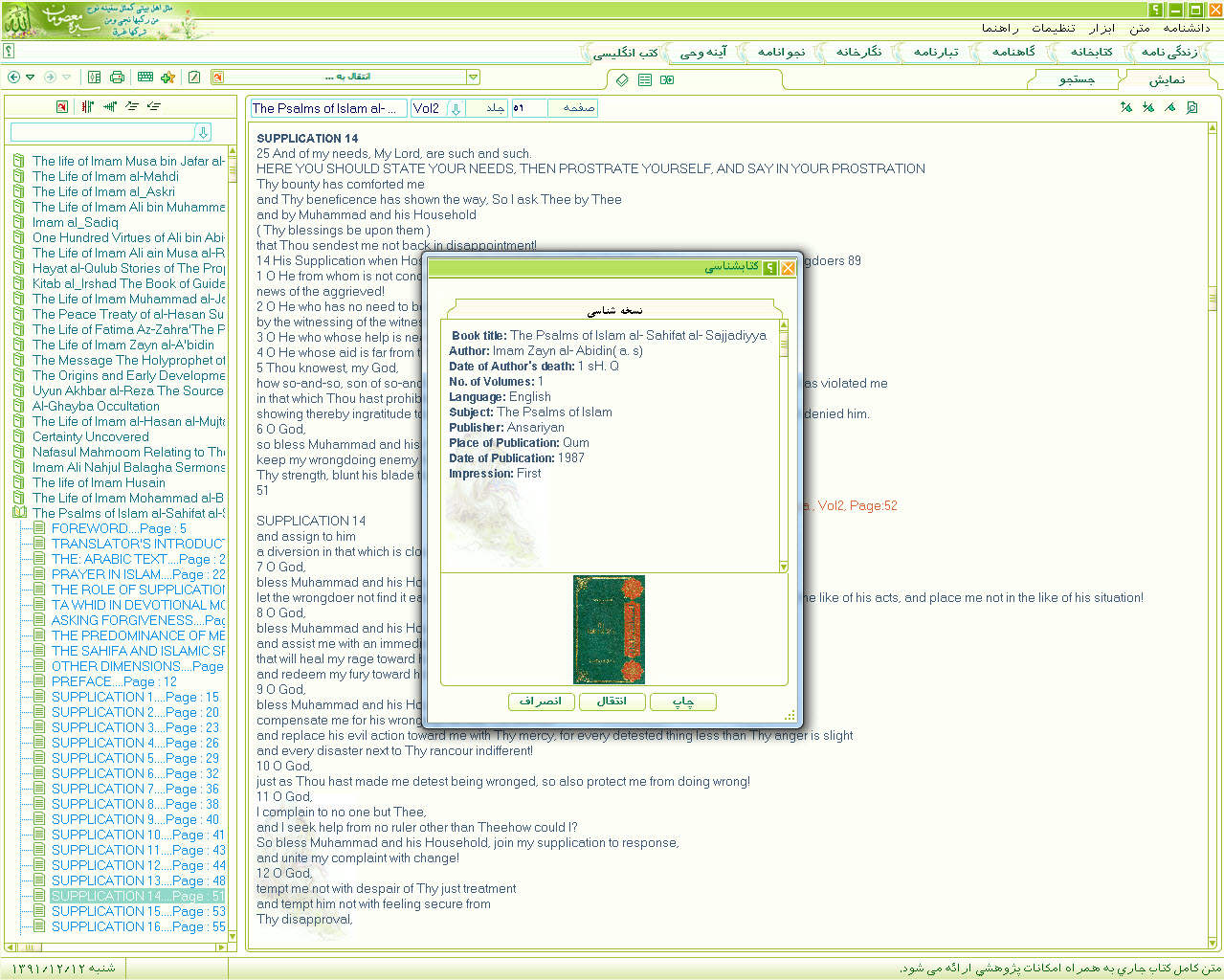Open the back-history dropdown arrow
Viewport: 1224px width, 980px height.
pos(31,78)
